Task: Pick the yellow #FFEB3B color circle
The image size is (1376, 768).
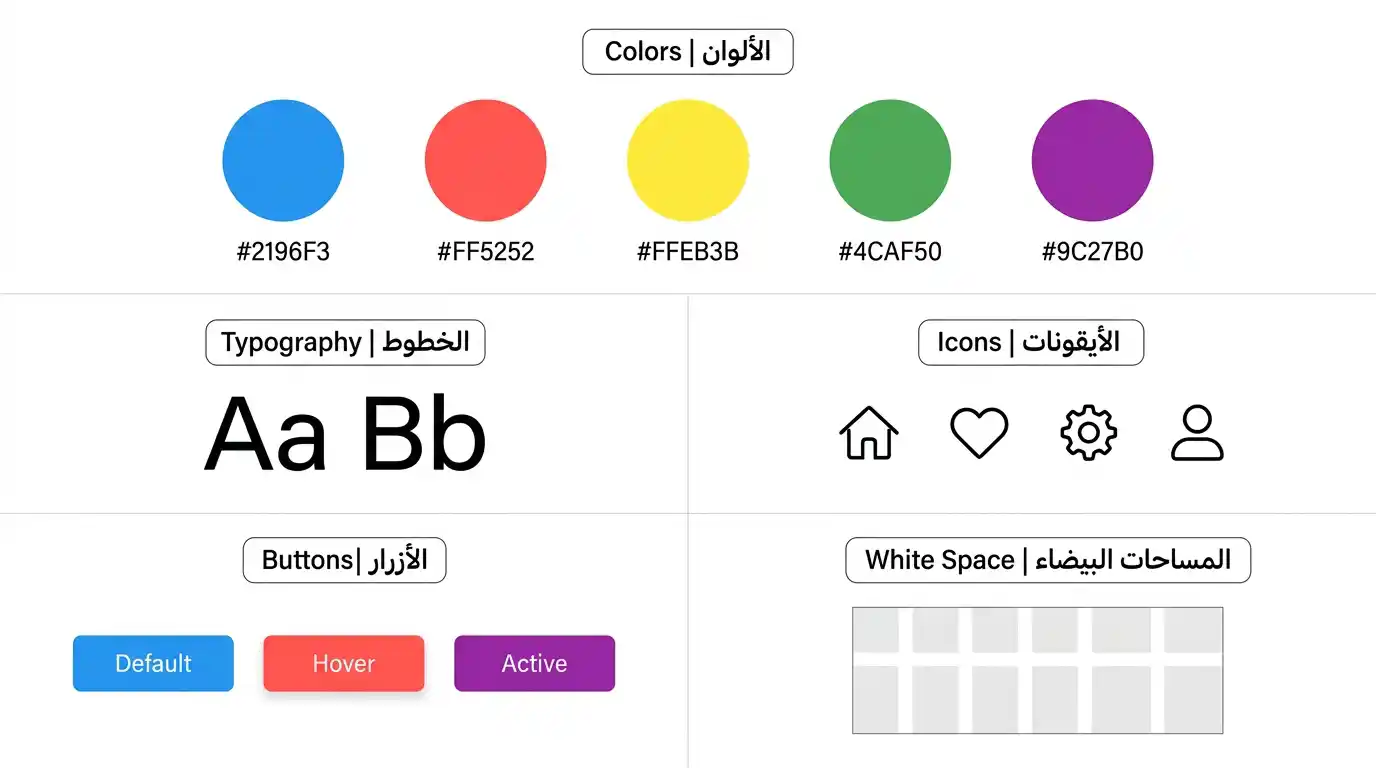Action: point(688,160)
